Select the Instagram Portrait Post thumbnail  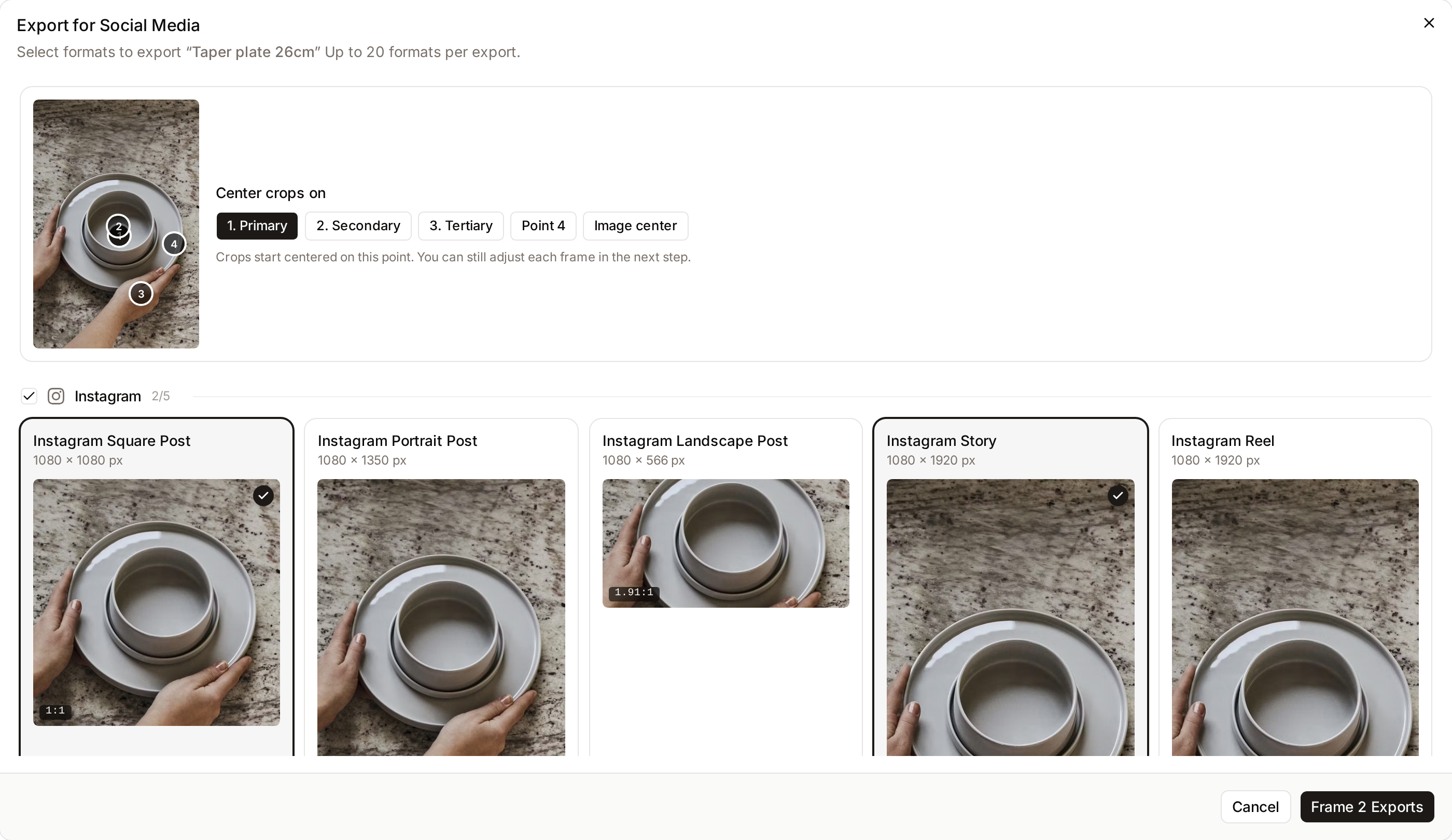[441, 617]
